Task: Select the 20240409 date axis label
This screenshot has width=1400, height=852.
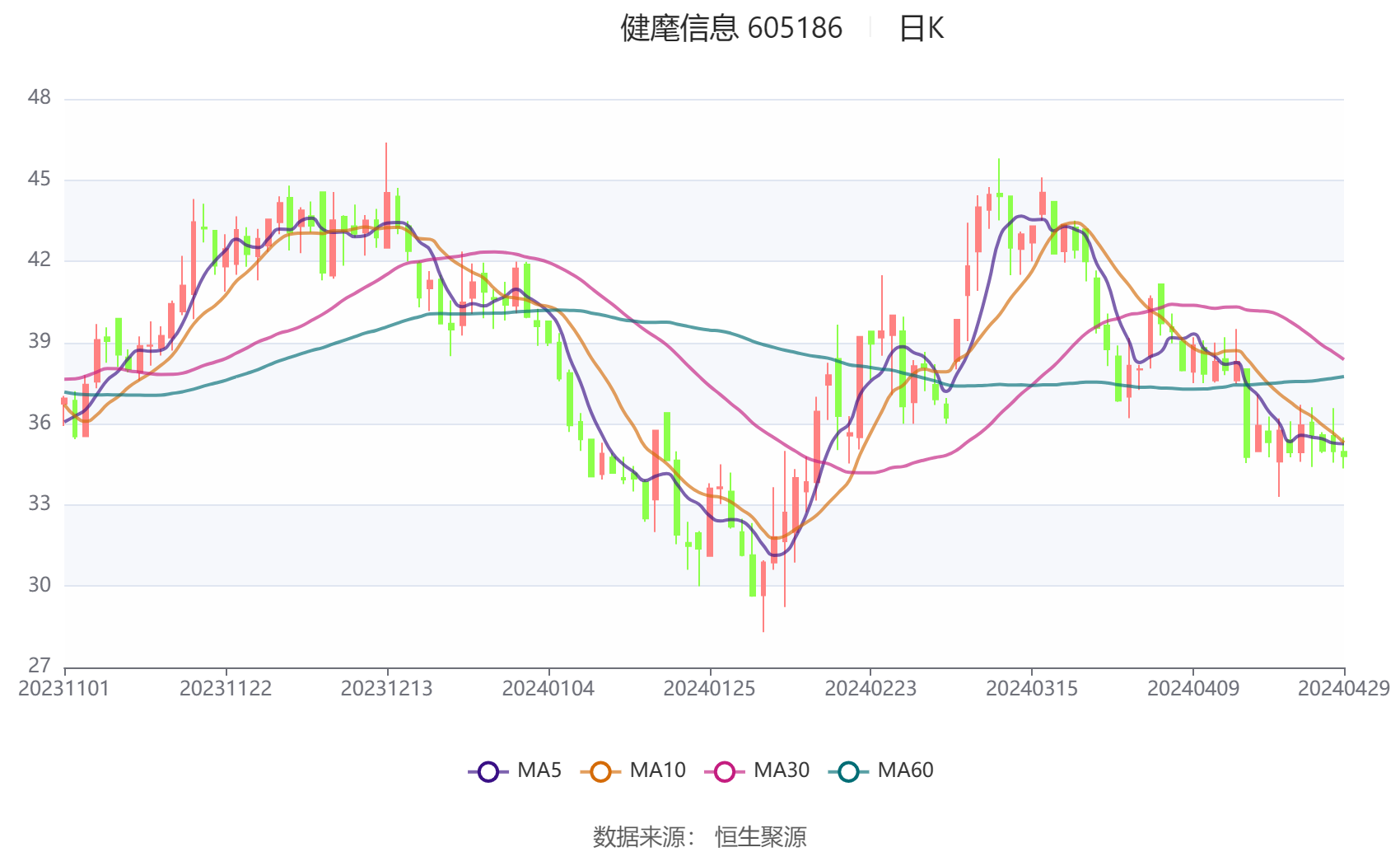Action: point(1193,689)
